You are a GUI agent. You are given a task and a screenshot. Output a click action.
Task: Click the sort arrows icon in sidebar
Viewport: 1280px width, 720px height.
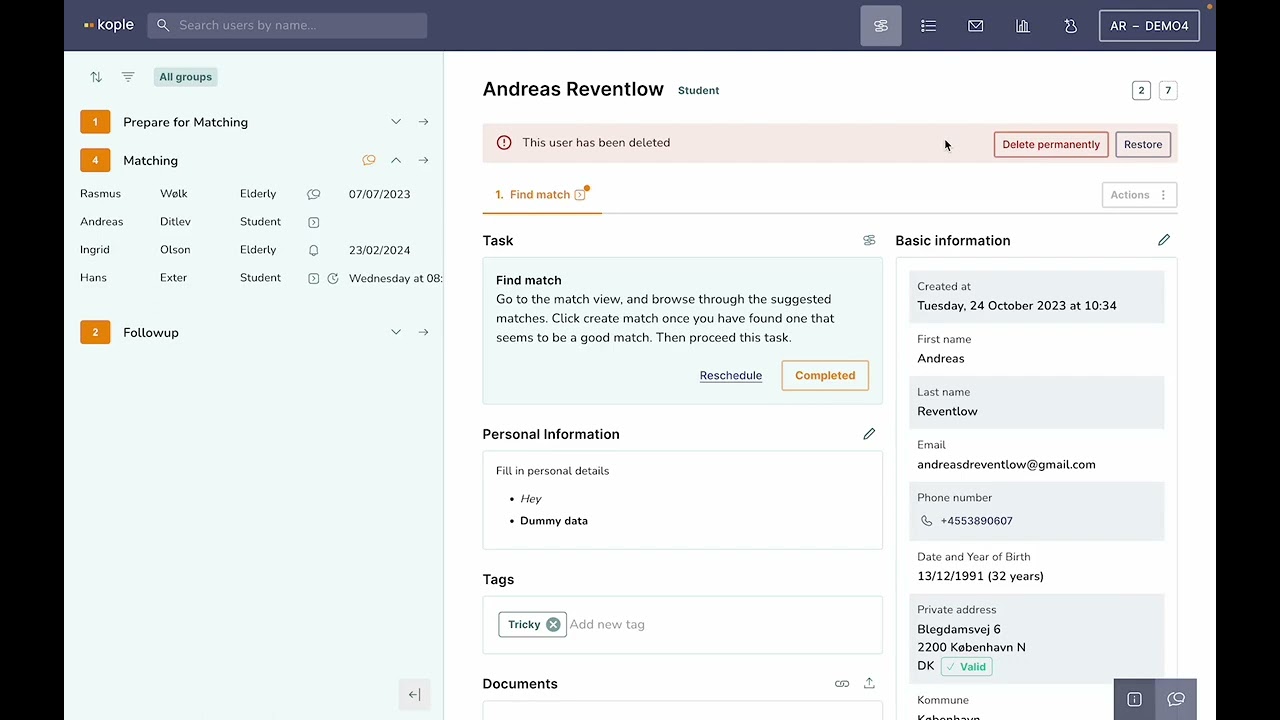tap(96, 77)
